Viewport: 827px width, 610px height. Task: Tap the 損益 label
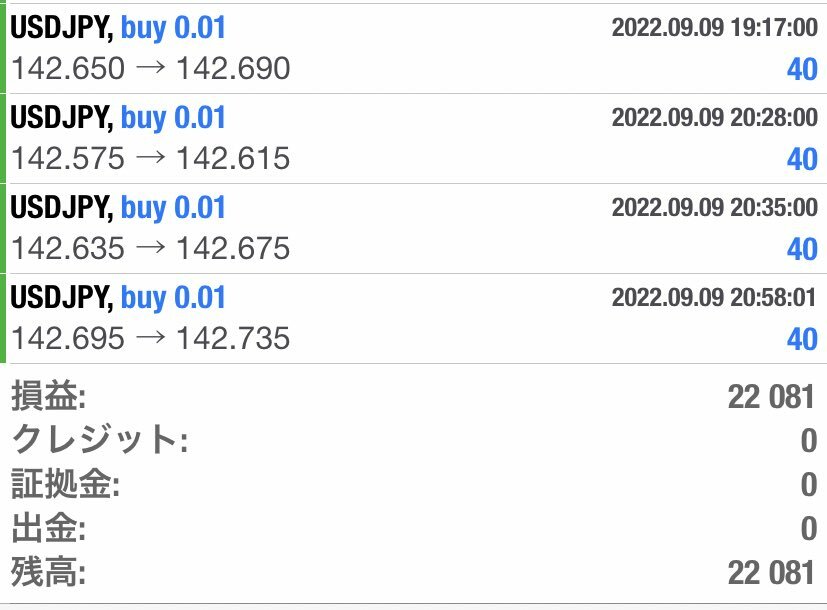pyautogui.click(x=48, y=397)
